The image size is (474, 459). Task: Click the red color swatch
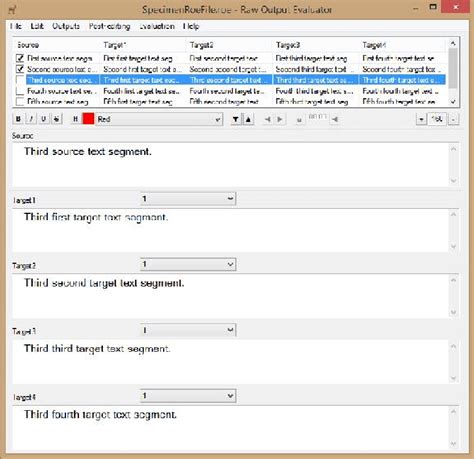(x=88, y=119)
